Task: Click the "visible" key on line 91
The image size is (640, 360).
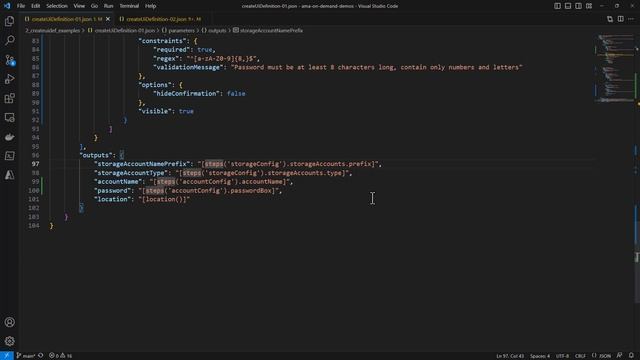Action: [155, 111]
